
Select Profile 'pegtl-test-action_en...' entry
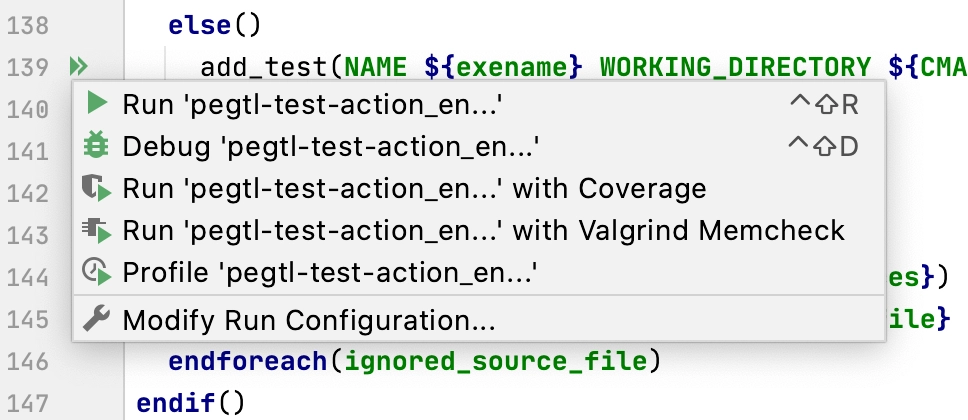[479, 273]
